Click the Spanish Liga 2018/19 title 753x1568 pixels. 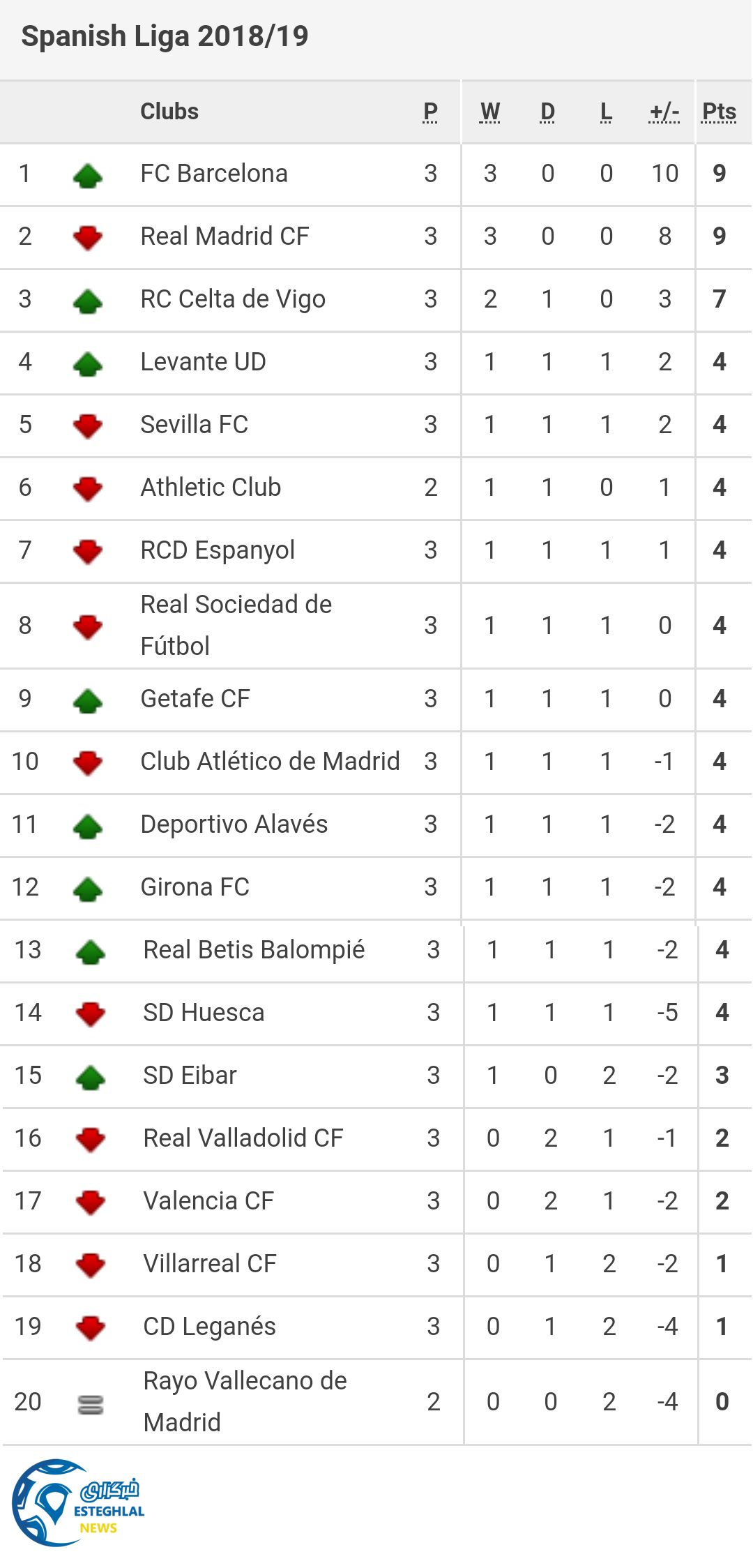[x=165, y=36]
